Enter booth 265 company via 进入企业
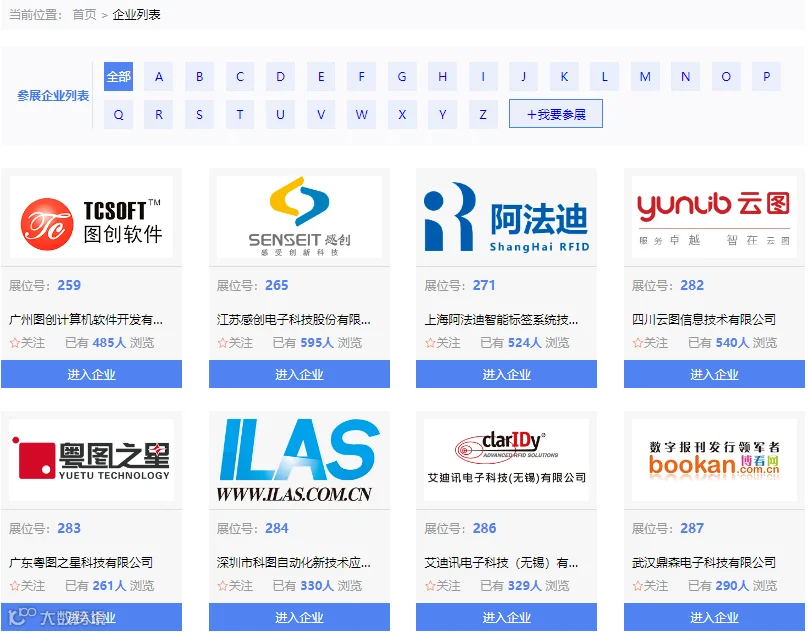 299,374
